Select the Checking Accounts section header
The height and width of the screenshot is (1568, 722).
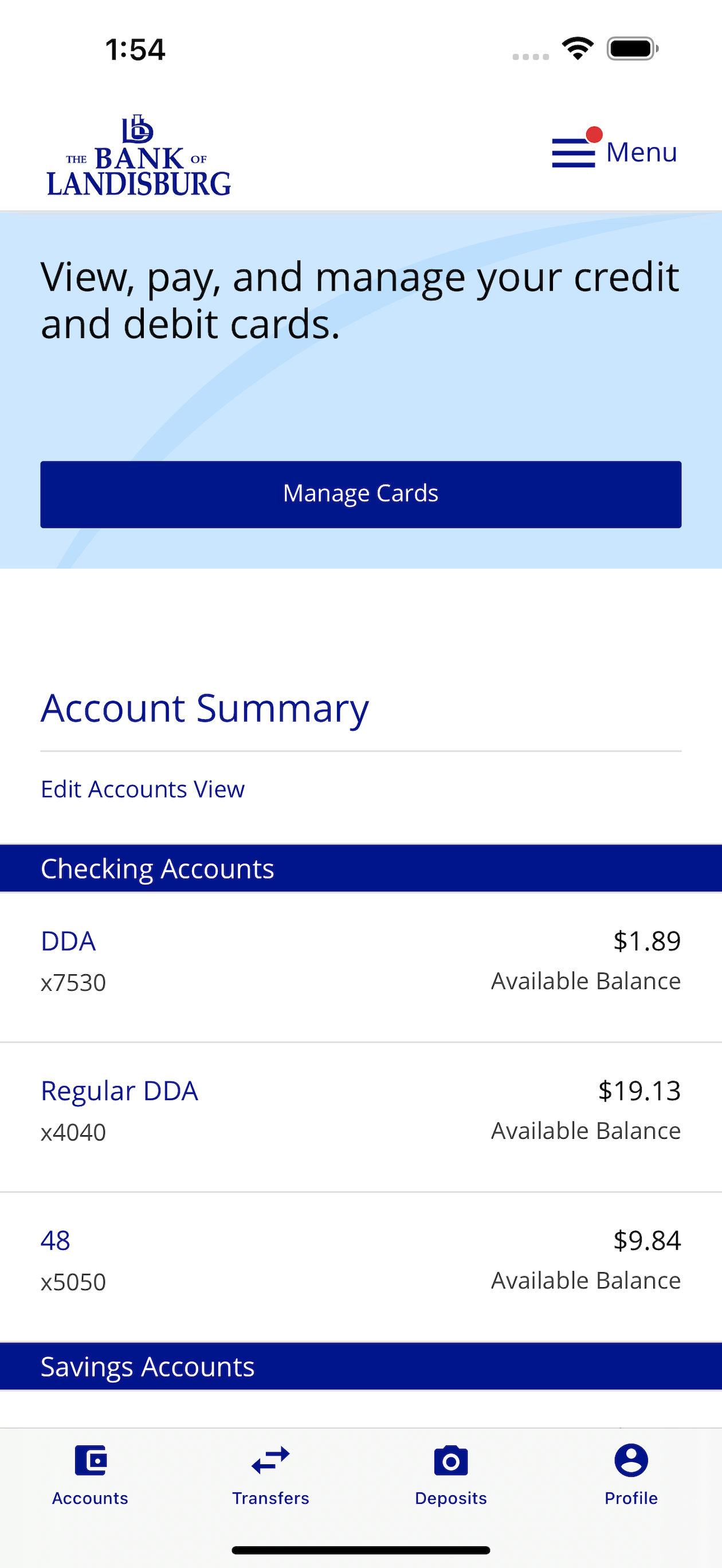(361, 868)
